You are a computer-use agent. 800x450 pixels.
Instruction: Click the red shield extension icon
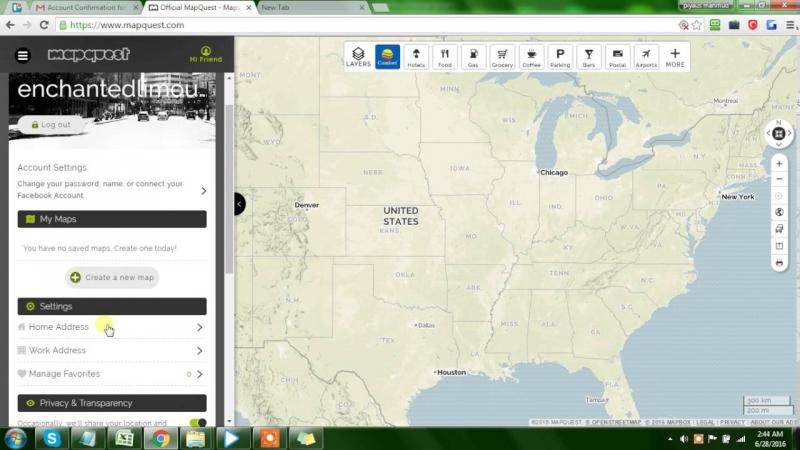(x=753, y=25)
